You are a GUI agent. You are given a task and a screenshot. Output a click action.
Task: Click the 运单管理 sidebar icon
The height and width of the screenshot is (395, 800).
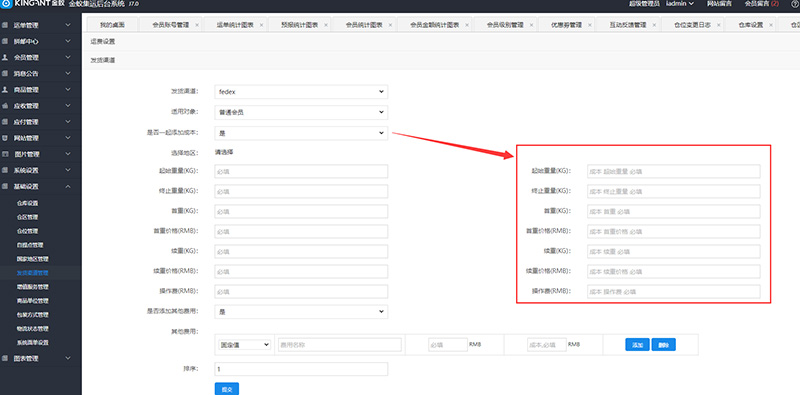click(5, 25)
